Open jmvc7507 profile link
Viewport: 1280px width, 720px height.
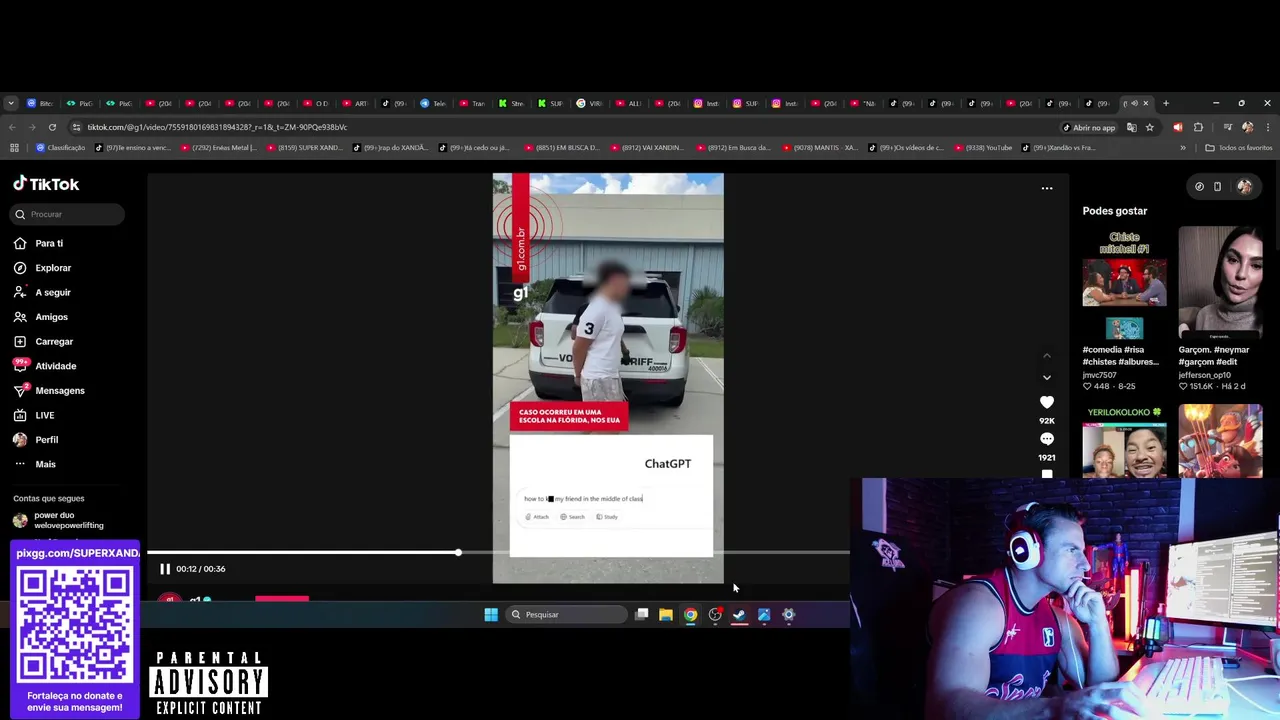pos(1099,375)
